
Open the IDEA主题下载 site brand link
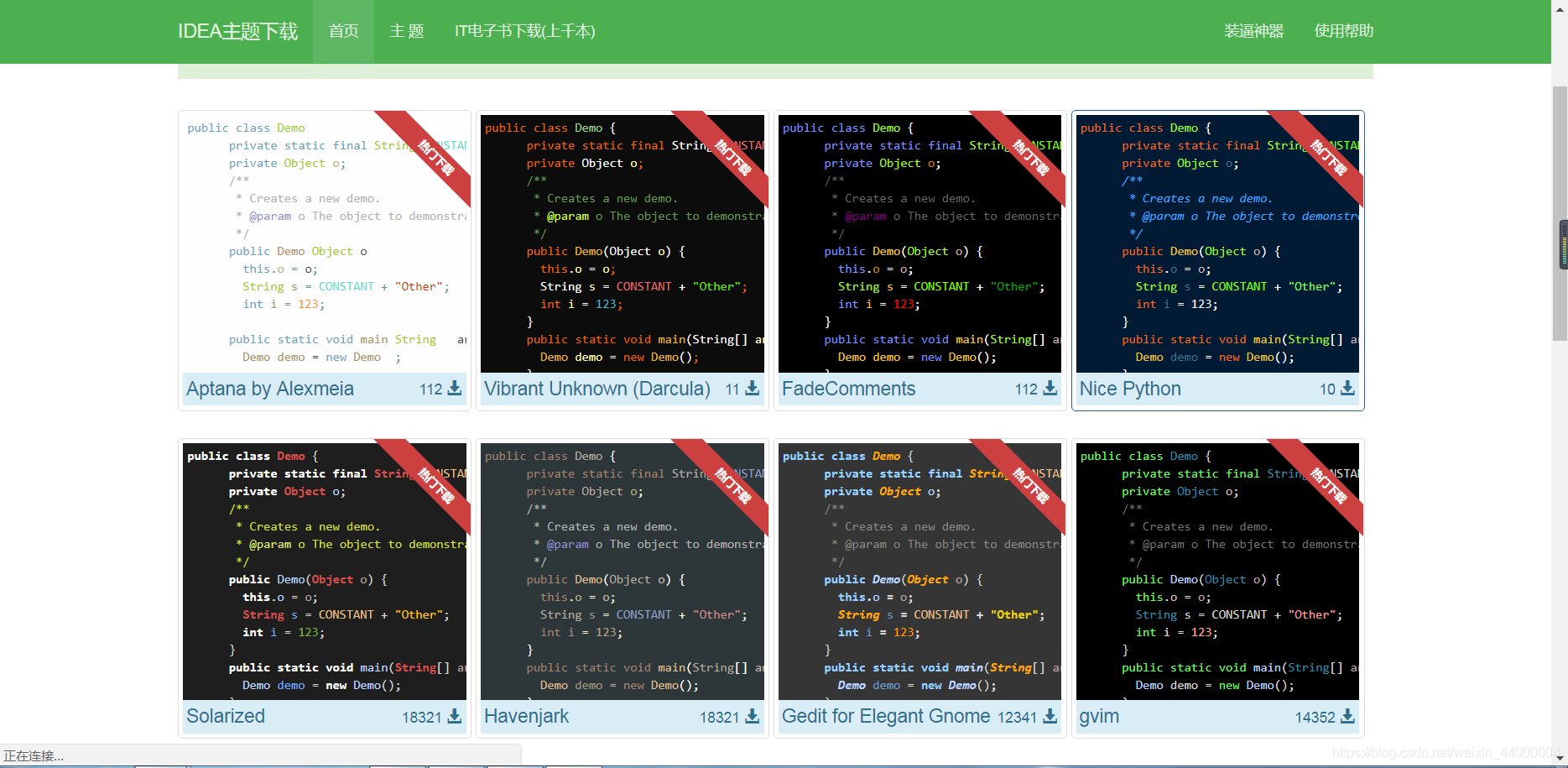pos(237,31)
